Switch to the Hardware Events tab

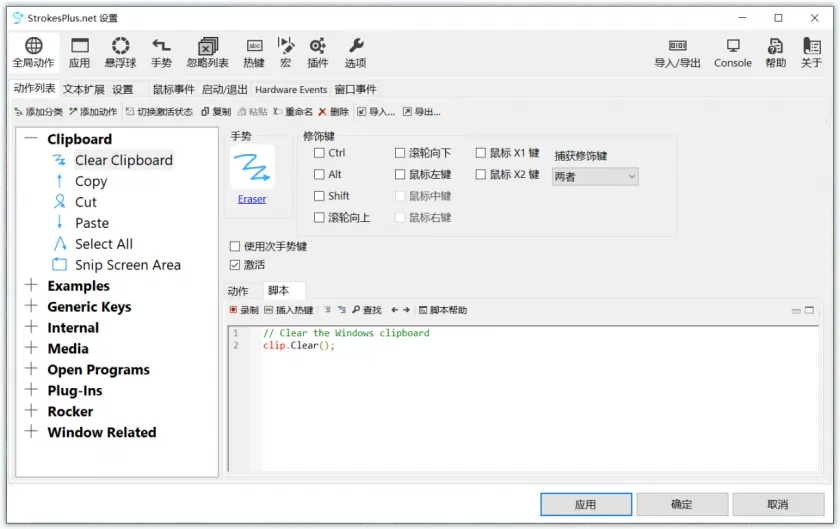291,89
